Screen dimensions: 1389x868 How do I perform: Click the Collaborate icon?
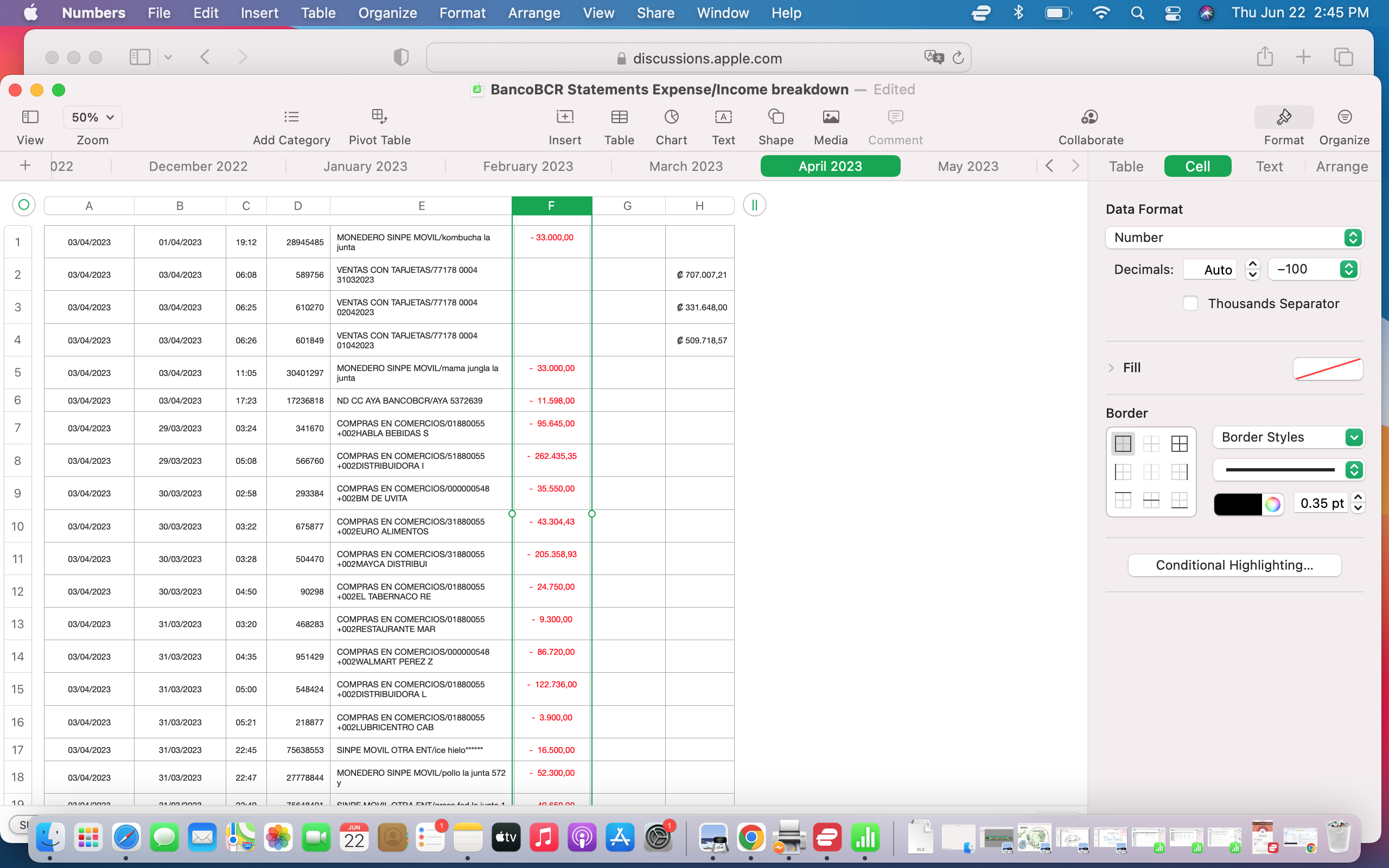click(1090, 117)
